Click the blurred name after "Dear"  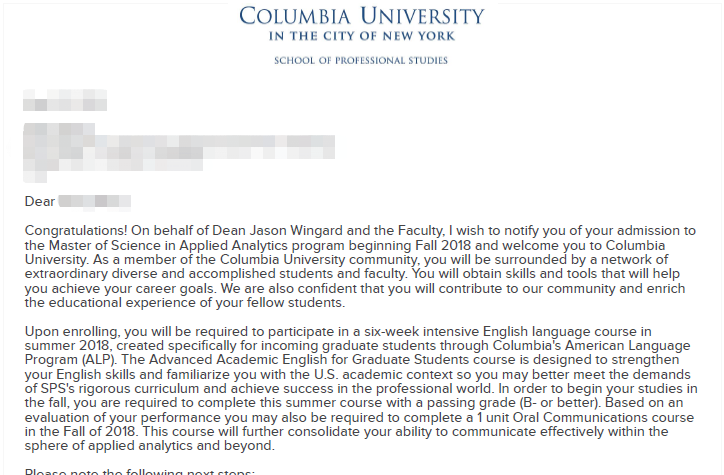pos(95,202)
